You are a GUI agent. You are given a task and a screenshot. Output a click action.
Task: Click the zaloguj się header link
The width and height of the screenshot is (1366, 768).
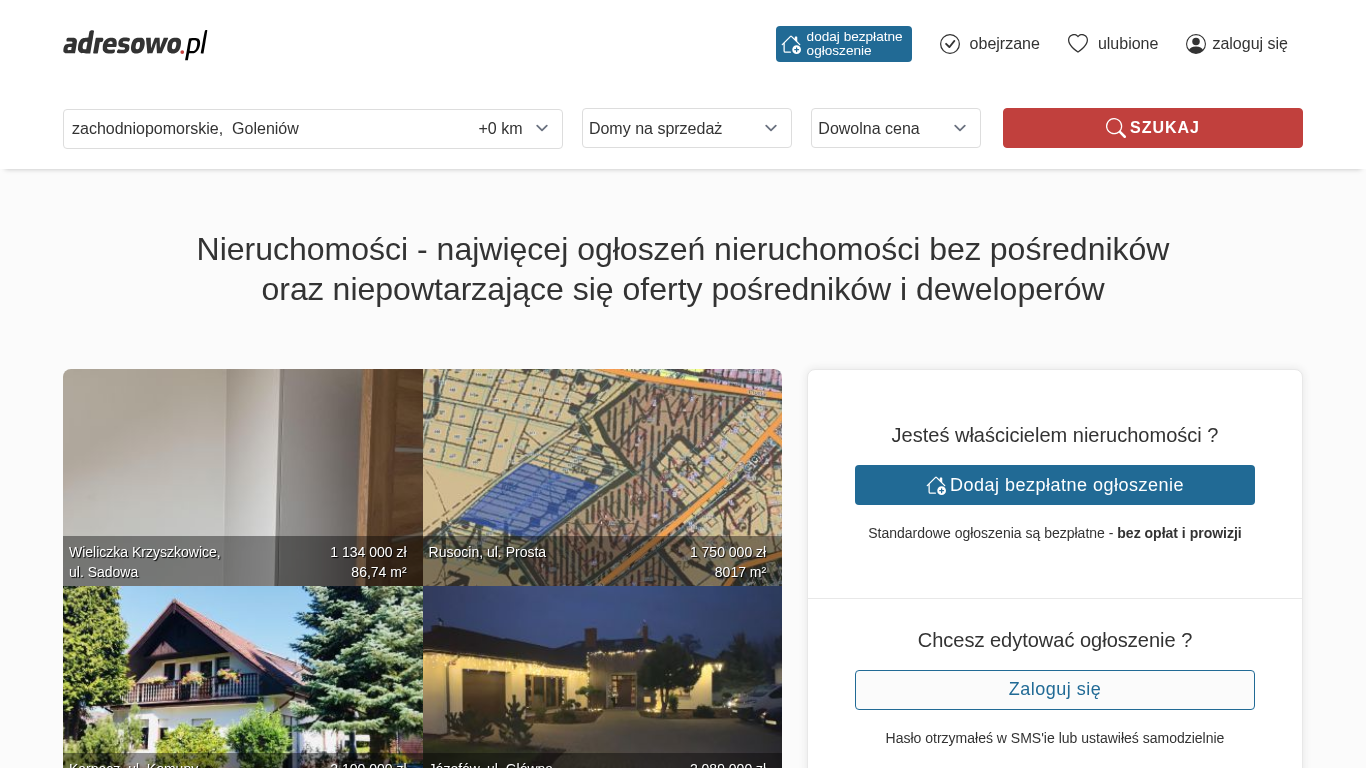1249,44
